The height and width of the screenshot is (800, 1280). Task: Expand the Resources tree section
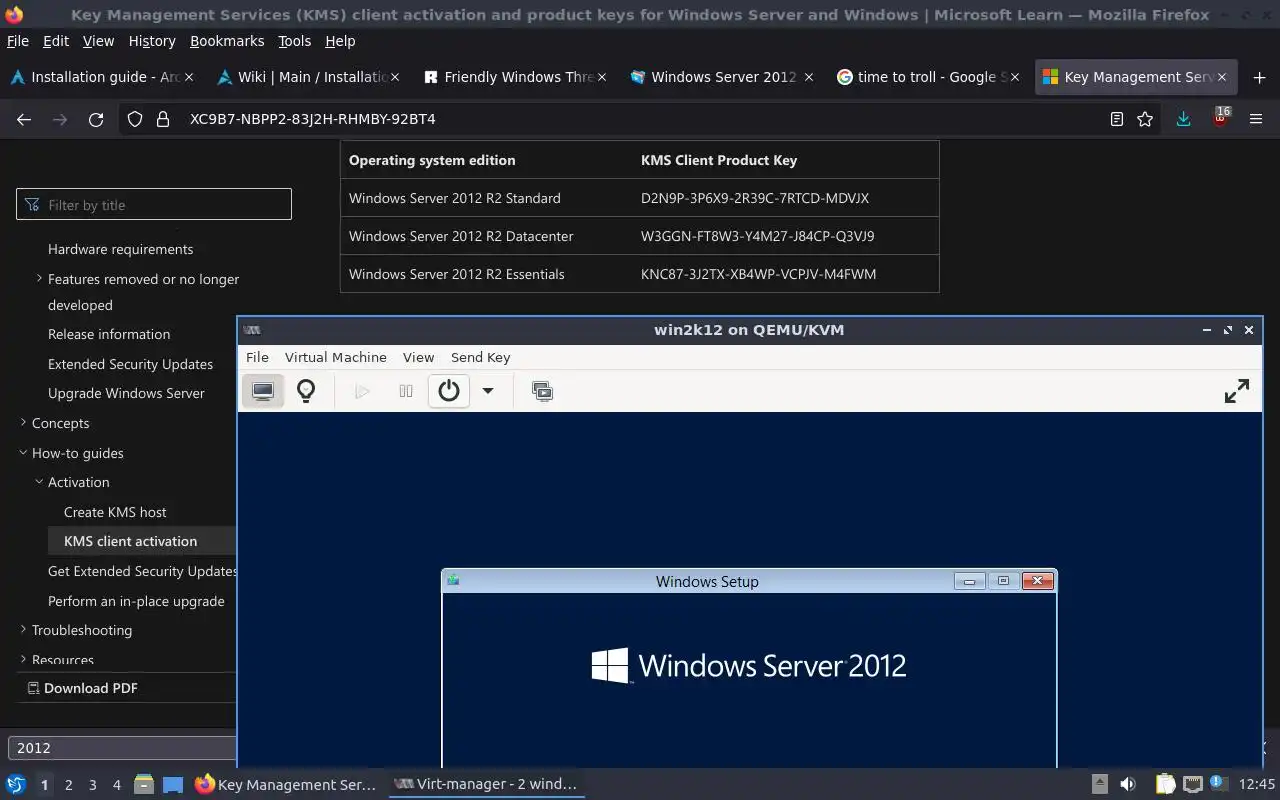click(x=23, y=660)
